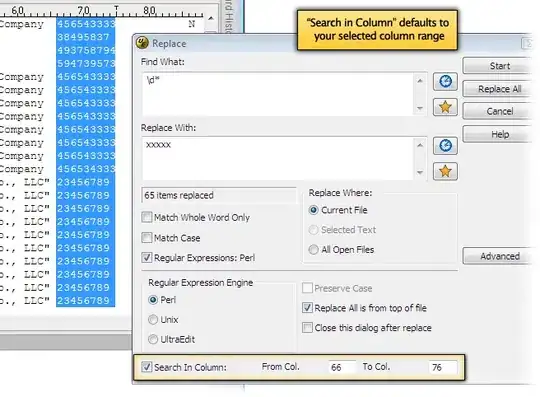Toggle the Match Case checkbox
The height and width of the screenshot is (397, 540).
coord(146,238)
